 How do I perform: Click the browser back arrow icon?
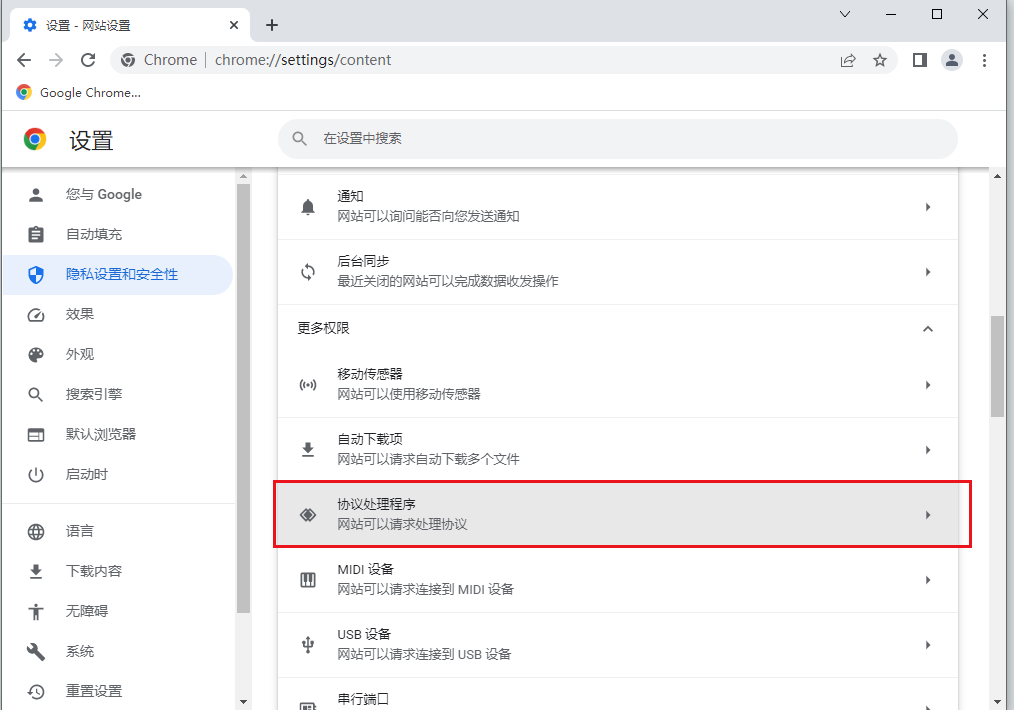pyautogui.click(x=24, y=60)
